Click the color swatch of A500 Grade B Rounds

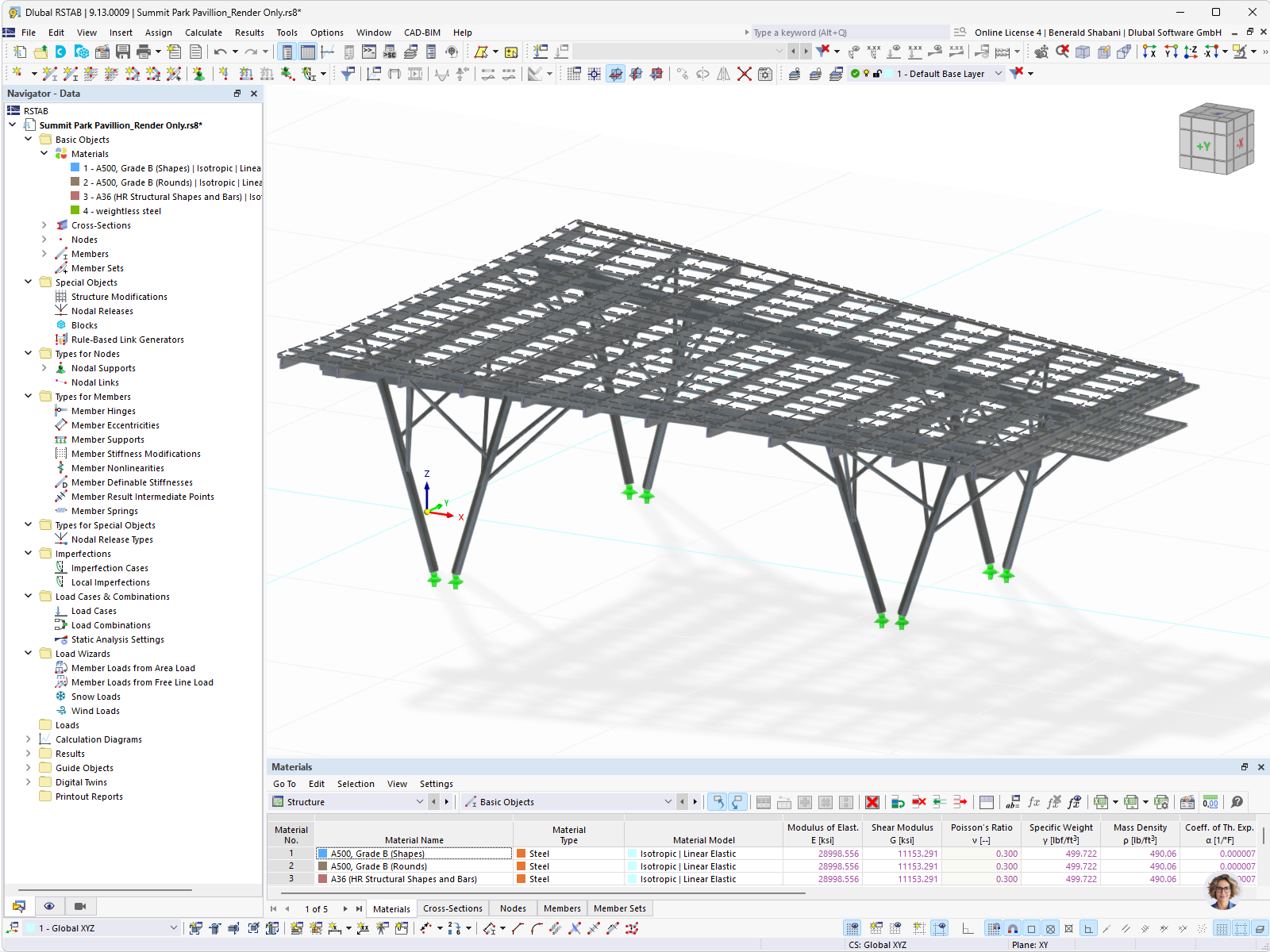(322, 866)
